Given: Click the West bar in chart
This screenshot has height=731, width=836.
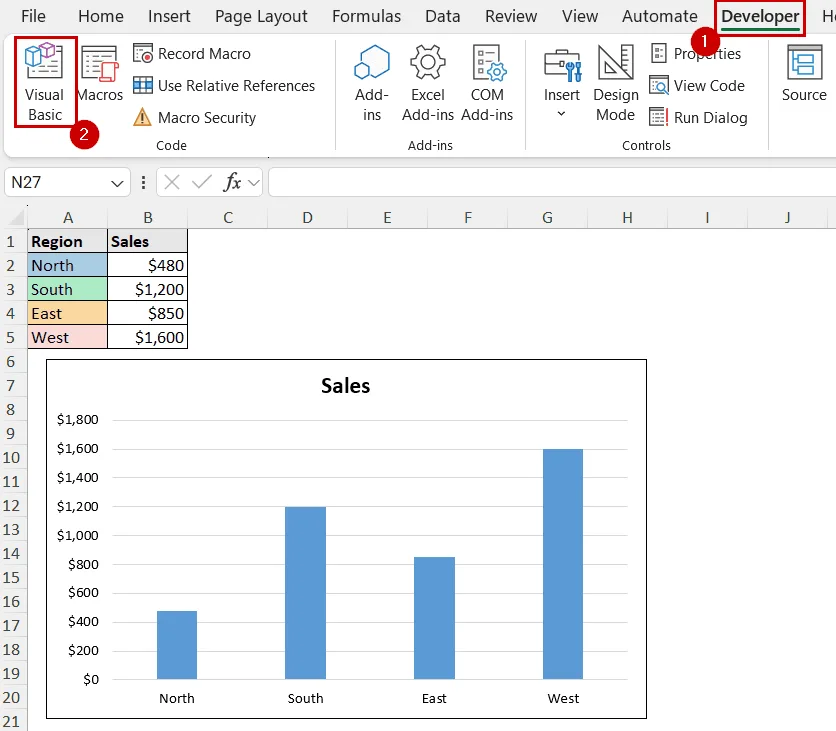Looking at the screenshot, I should click(x=563, y=564).
